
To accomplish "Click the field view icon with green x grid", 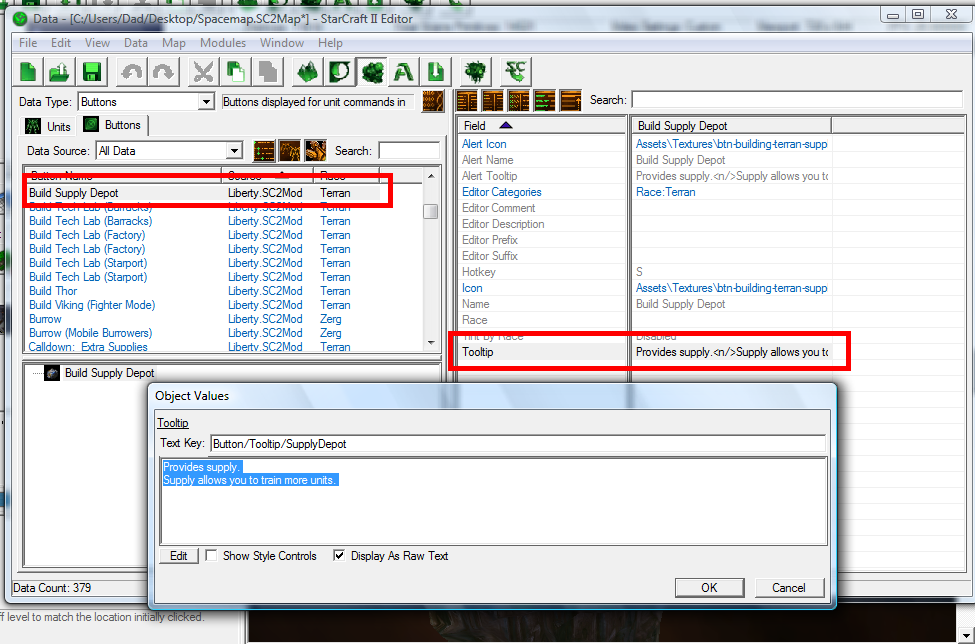I will (519, 100).
